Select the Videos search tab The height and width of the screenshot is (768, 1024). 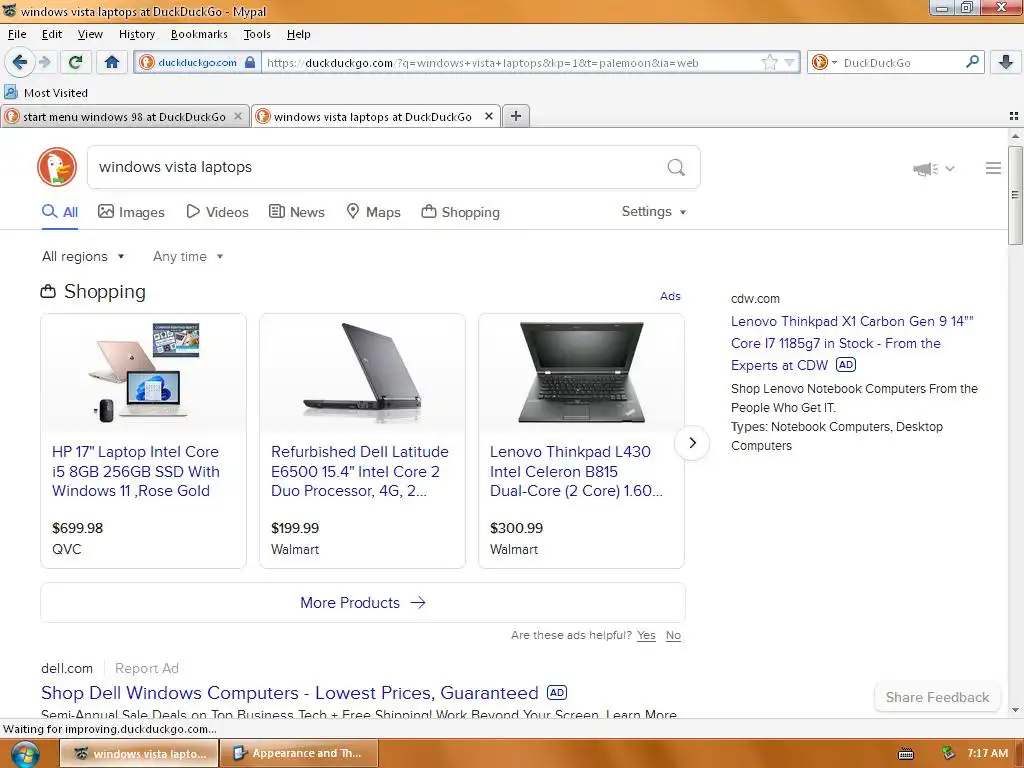217,212
